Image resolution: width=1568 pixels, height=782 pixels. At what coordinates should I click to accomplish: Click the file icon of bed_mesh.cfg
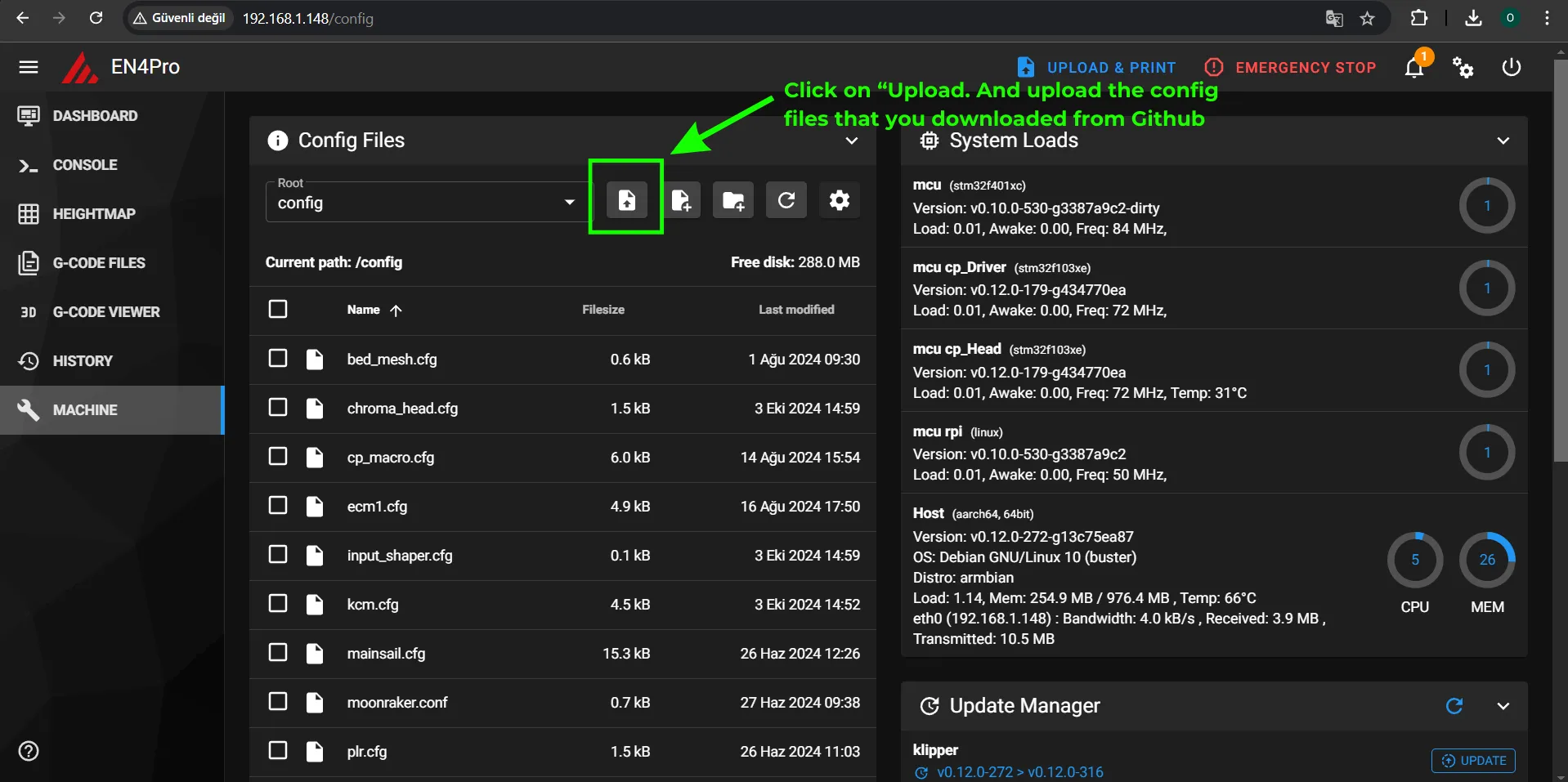pyautogui.click(x=315, y=360)
